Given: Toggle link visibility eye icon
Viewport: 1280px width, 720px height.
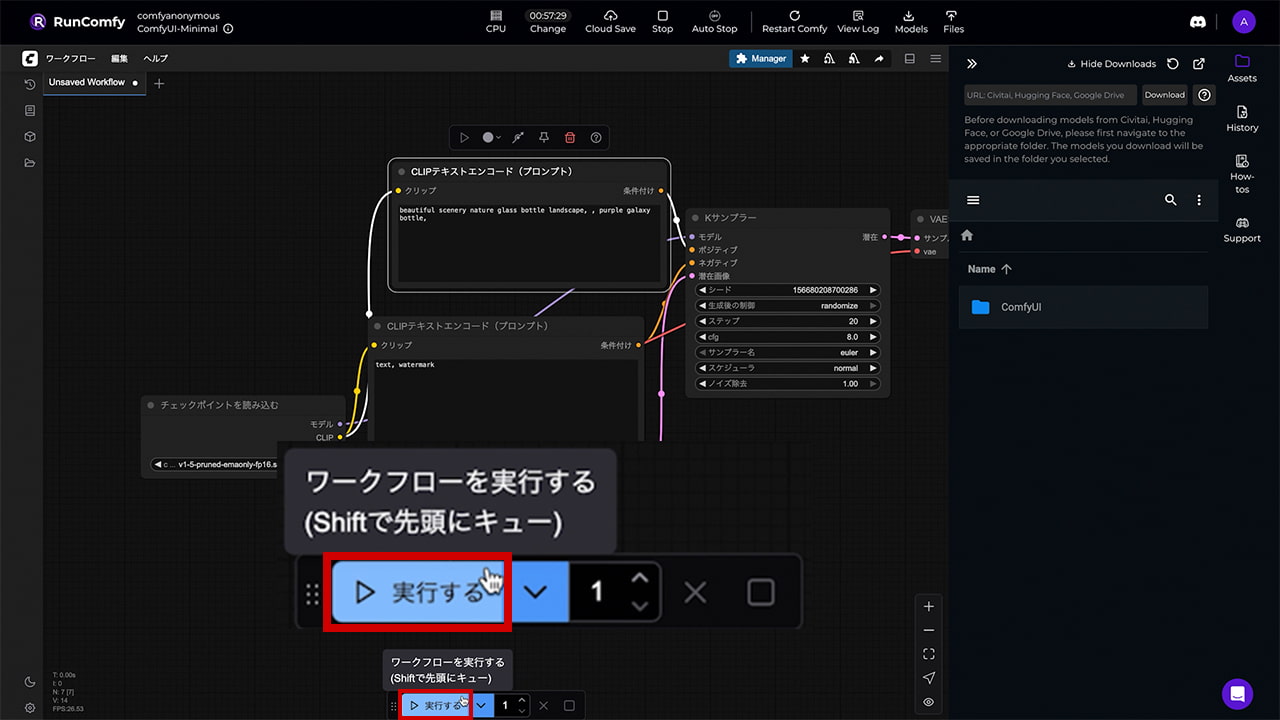Looking at the screenshot, I should coord(929,702).
